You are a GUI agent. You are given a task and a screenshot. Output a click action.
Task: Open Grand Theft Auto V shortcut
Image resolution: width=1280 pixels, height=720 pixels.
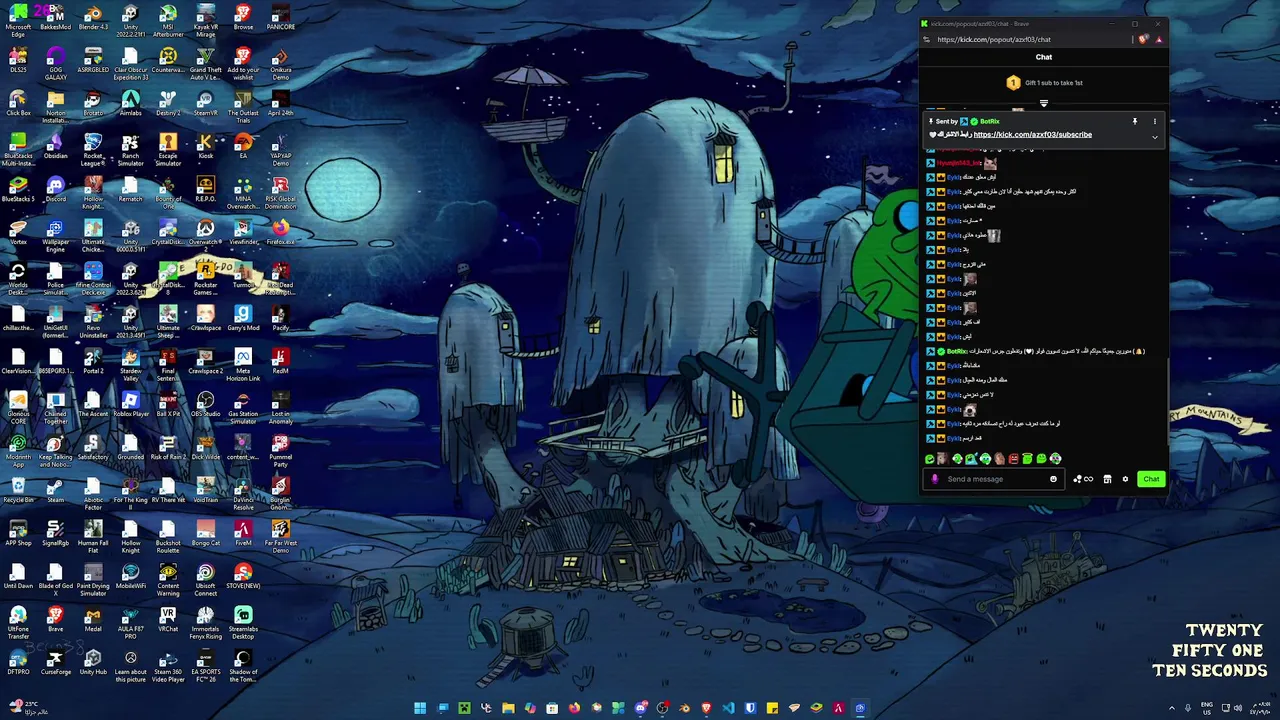tap(205, 61)
